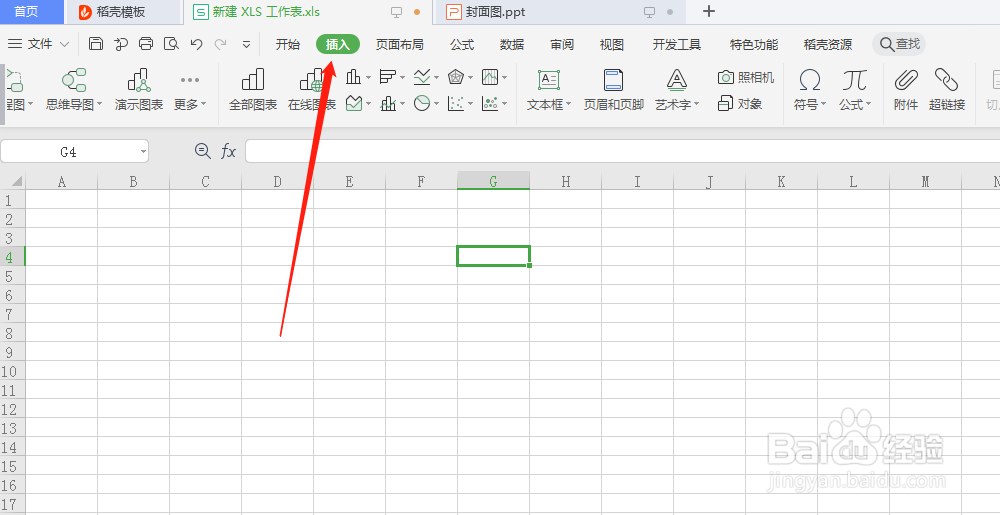
Task: Open 全部图表 all charts gallery
Action: pos(253,89)
